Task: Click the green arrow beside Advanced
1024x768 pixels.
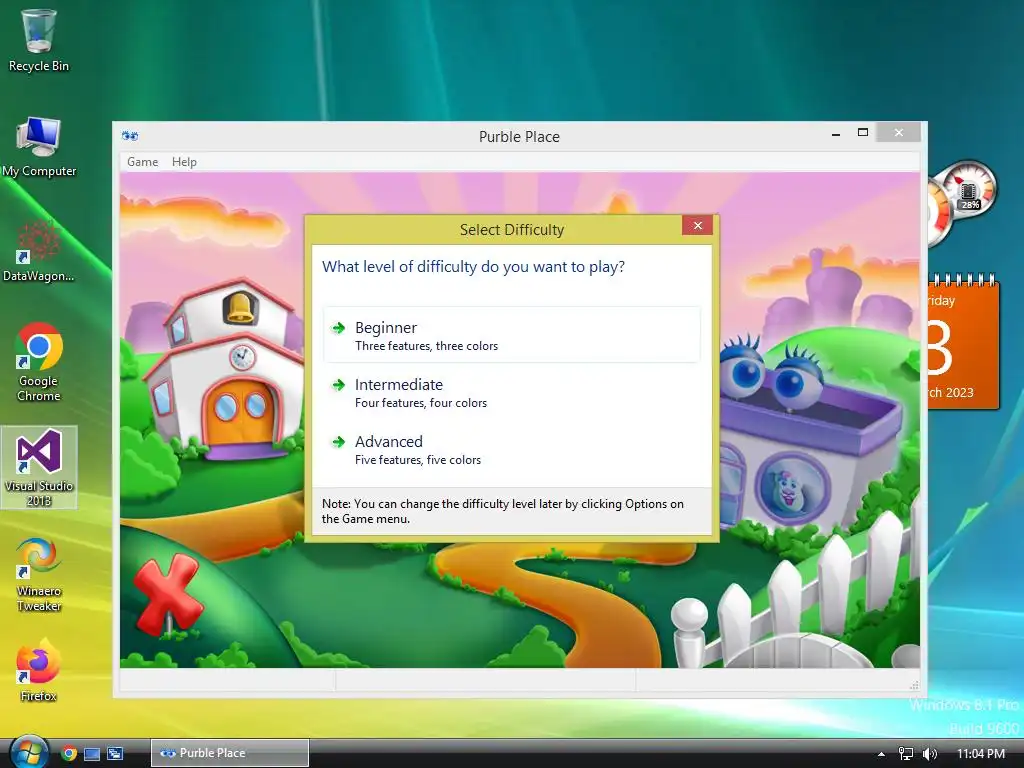Action: point(338,442)
